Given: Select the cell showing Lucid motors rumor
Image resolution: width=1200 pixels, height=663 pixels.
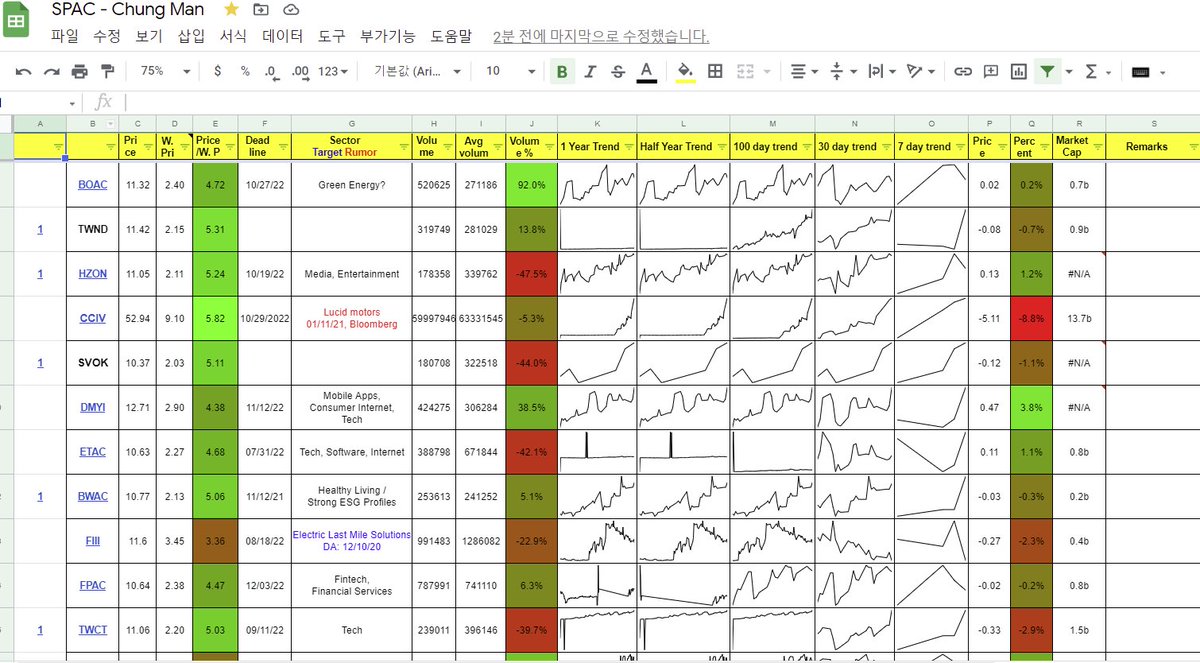Looking at the screenshot, I should click(351, 318).
